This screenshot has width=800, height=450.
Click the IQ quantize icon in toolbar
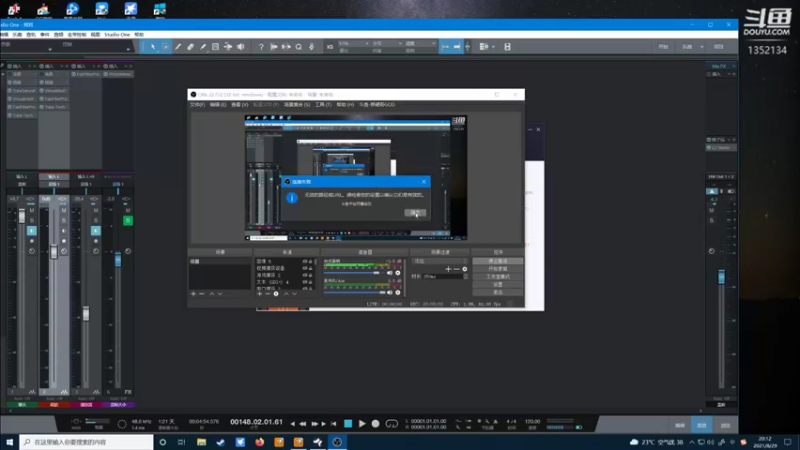[330, 47]
